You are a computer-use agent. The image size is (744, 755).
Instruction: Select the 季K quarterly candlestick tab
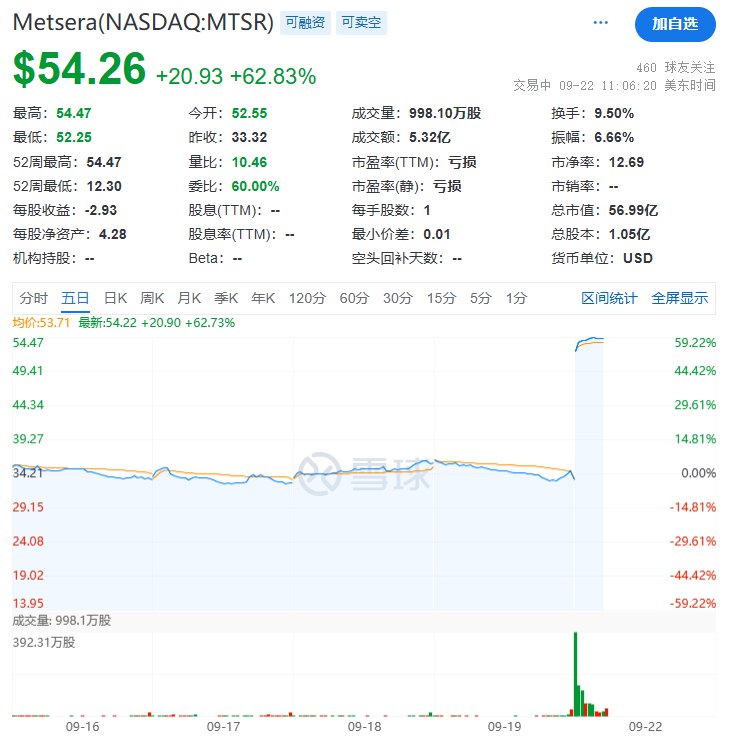226,299
